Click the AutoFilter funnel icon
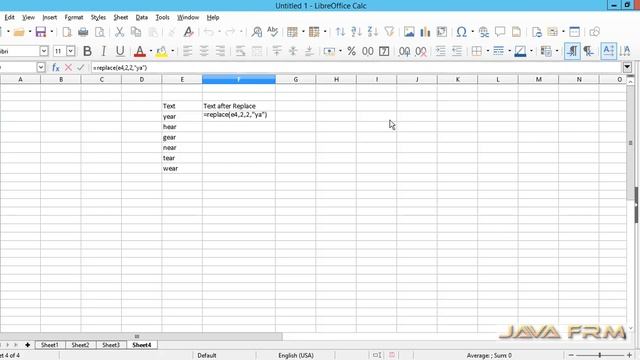This screenshot has height=360, width=640. pos(389,32)
